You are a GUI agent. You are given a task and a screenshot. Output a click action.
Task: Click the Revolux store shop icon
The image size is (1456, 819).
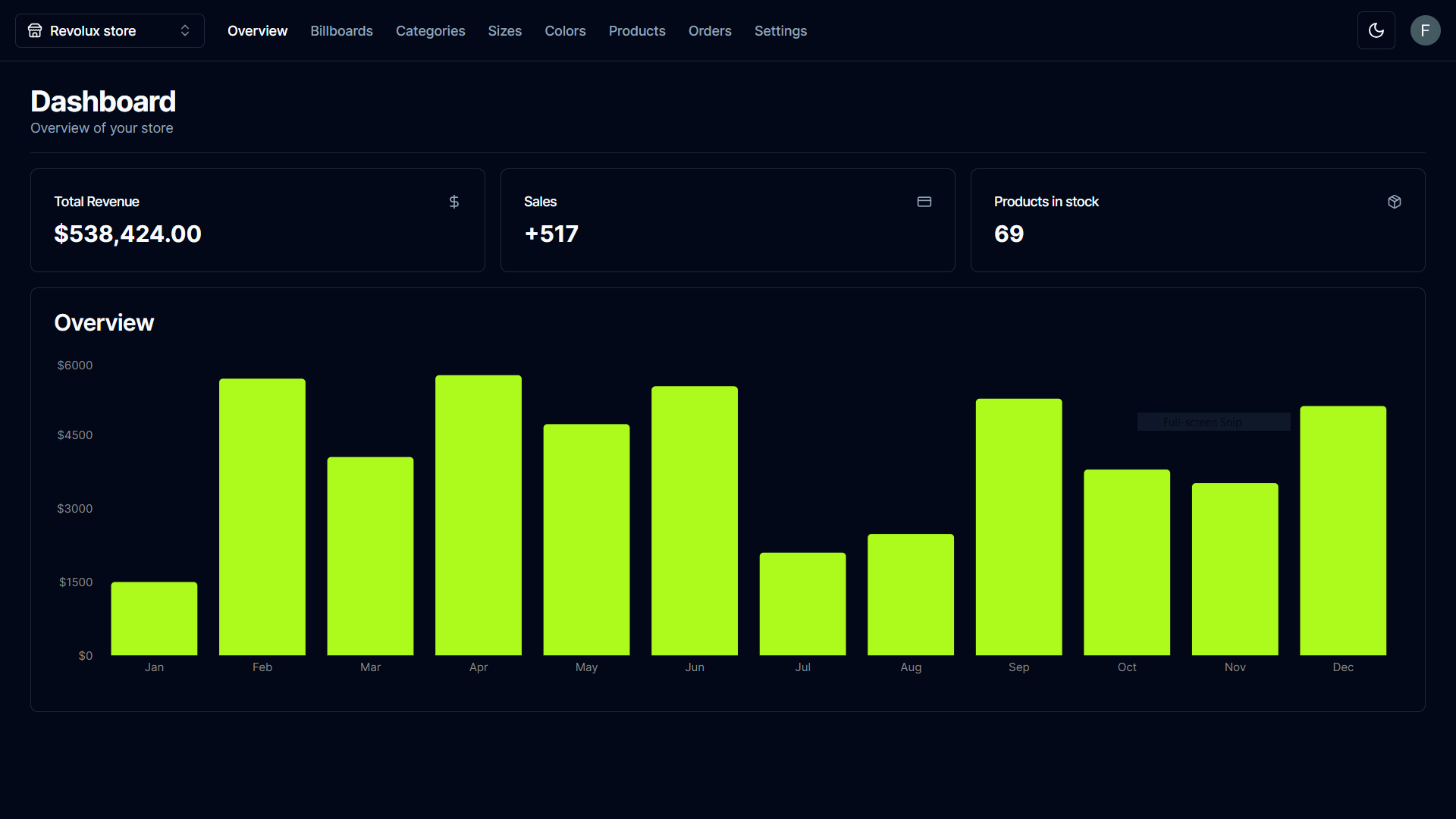36,30
